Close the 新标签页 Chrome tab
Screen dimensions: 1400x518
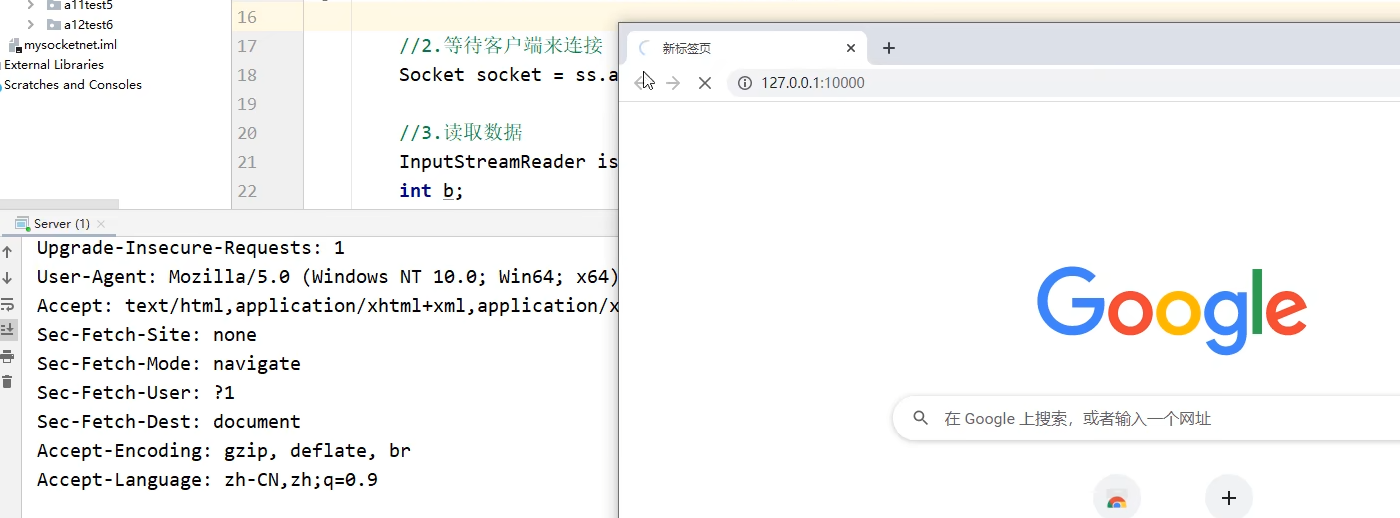[x=851, y=48]
